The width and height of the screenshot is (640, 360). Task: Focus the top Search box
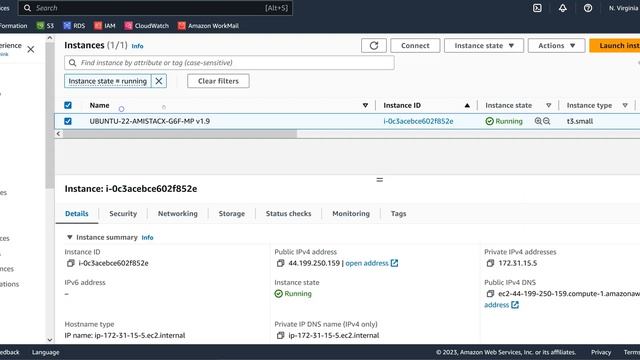pyautogui.click(x=156, y=8)
